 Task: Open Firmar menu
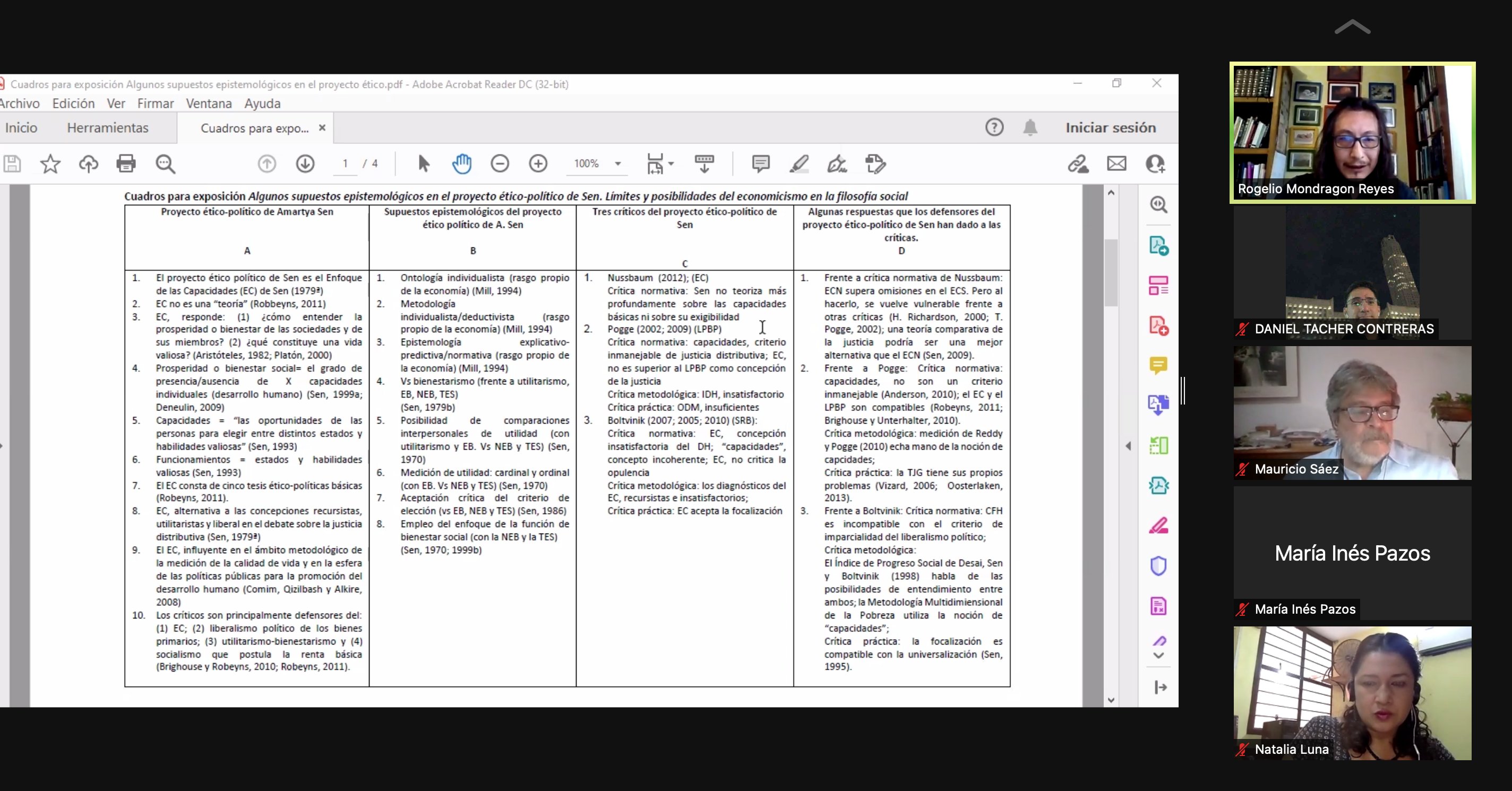156,104
